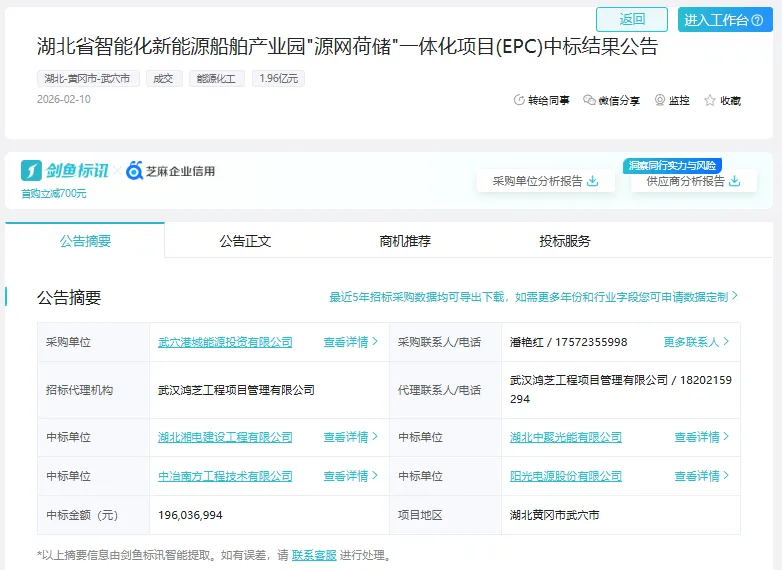Expand 更多联系人 for purchase contact
Screen dimensions: 782x570
[x=696, y=342]
